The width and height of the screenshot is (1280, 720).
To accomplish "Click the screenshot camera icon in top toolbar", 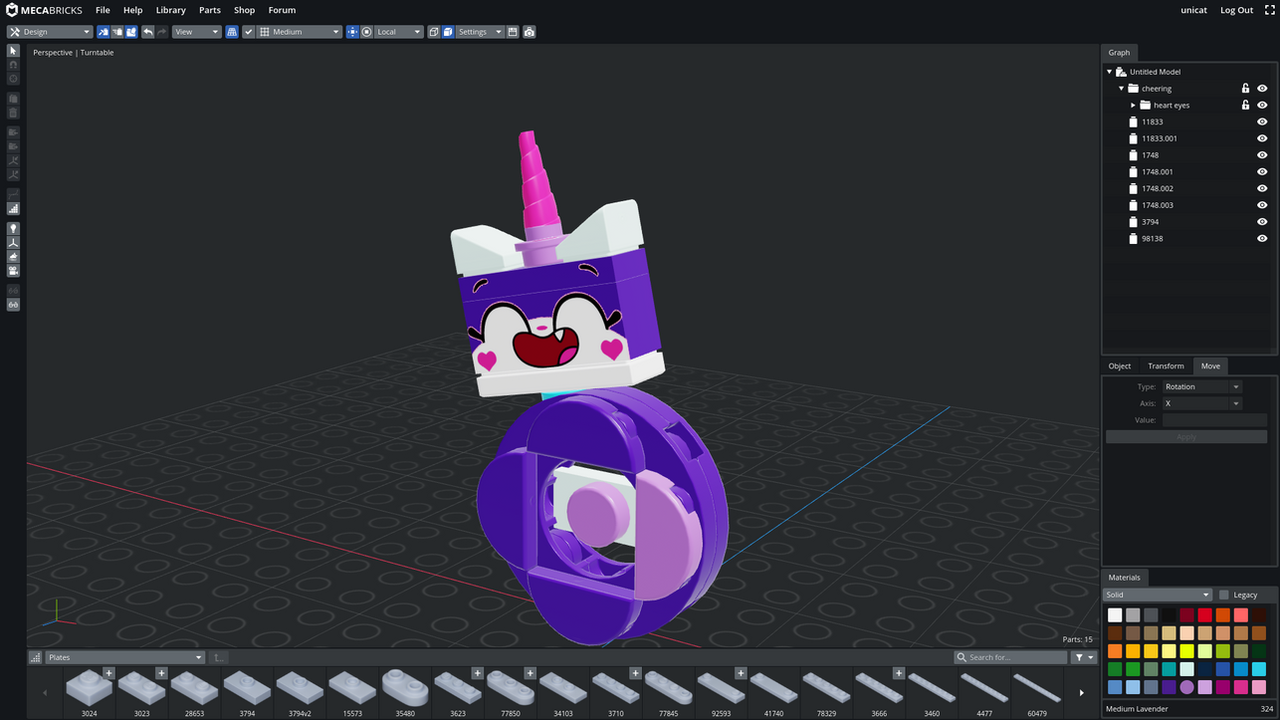I will click(x=529, y=32).
